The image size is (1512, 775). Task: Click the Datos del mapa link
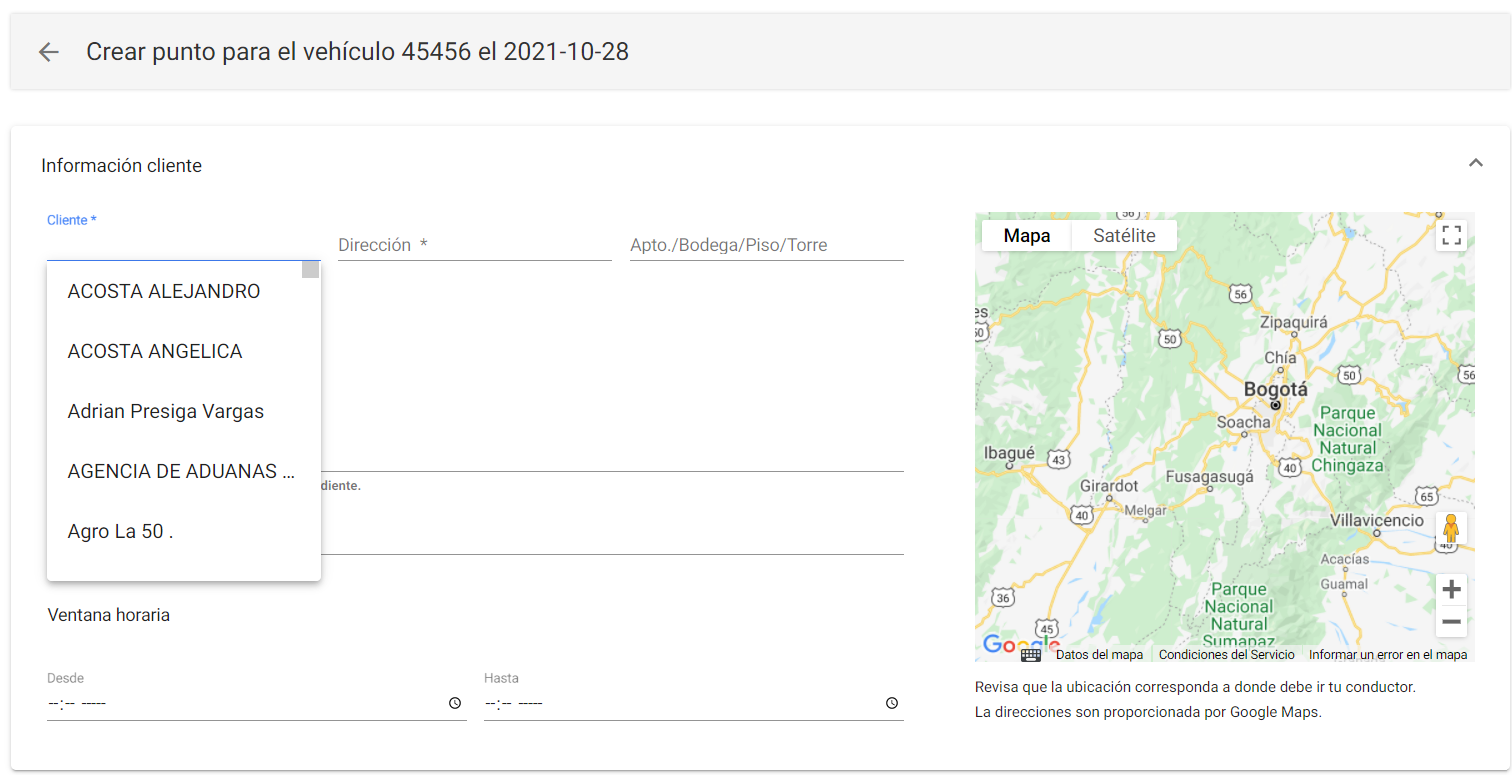(x=1099, y=655)
